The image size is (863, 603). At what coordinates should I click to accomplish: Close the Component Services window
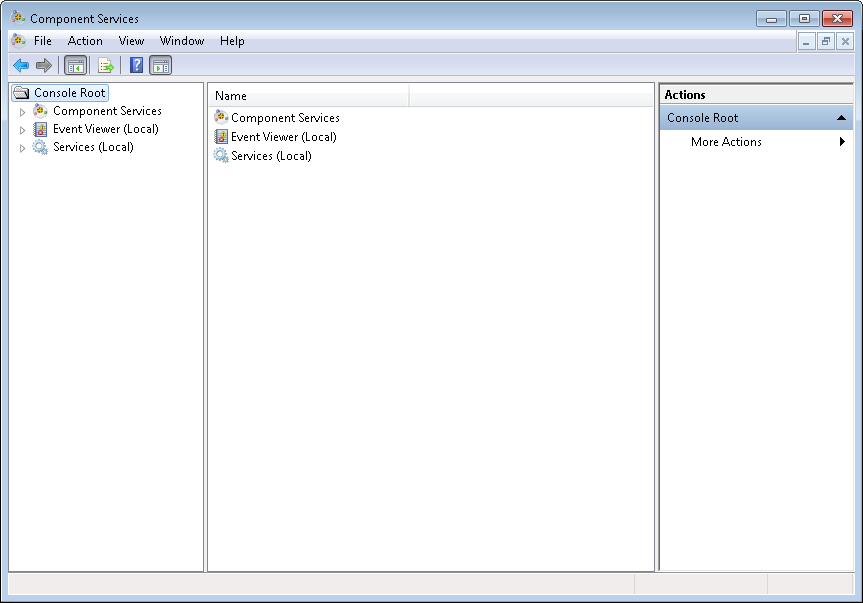(837, 19)
